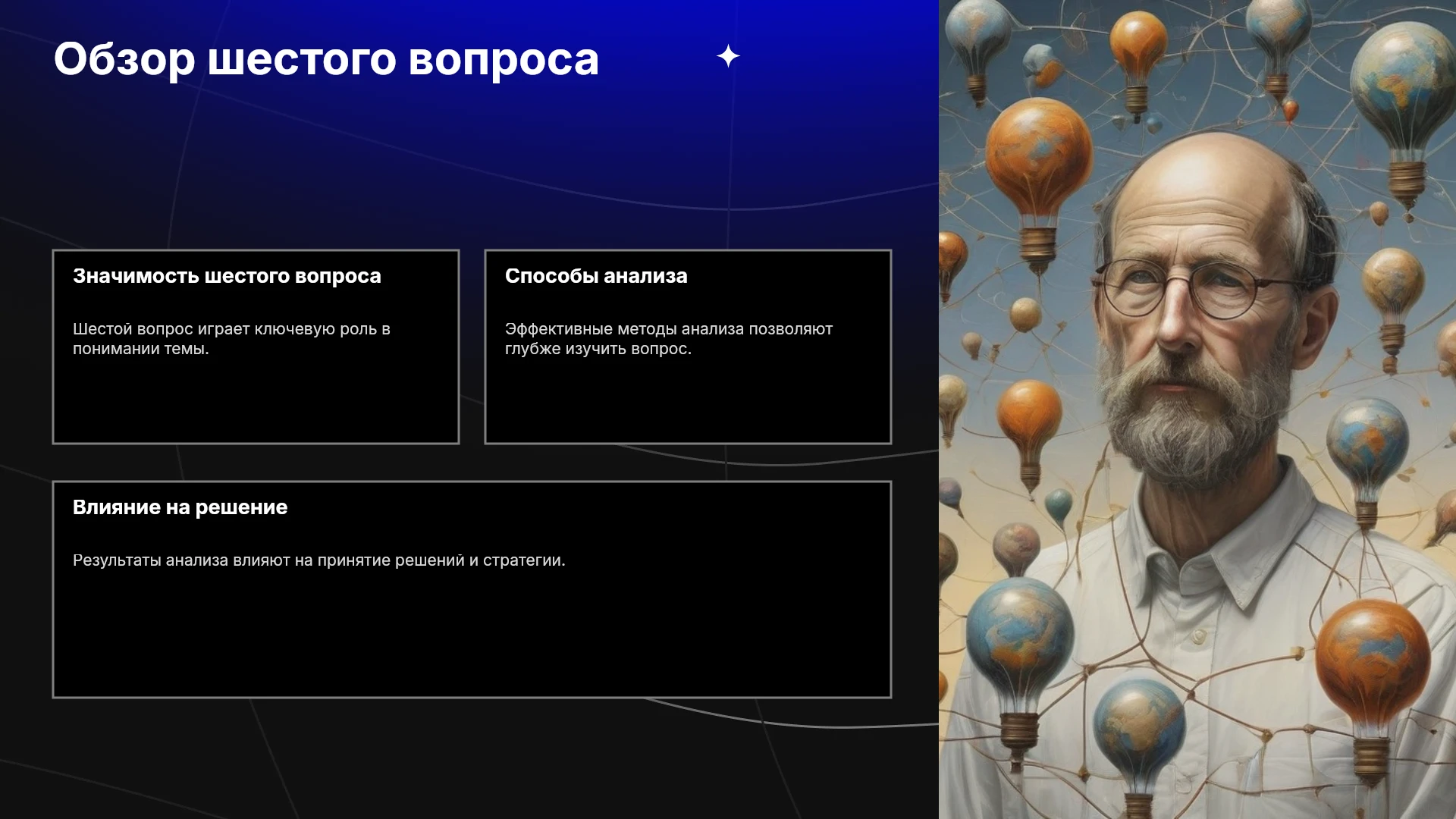
Task: Select the "Способы анализа" card heading
Action: [x=596, y=276]
